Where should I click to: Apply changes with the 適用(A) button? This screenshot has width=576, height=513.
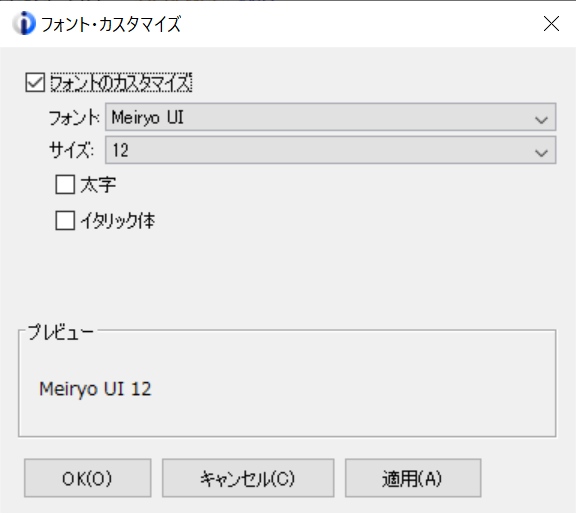click(413, 478)
